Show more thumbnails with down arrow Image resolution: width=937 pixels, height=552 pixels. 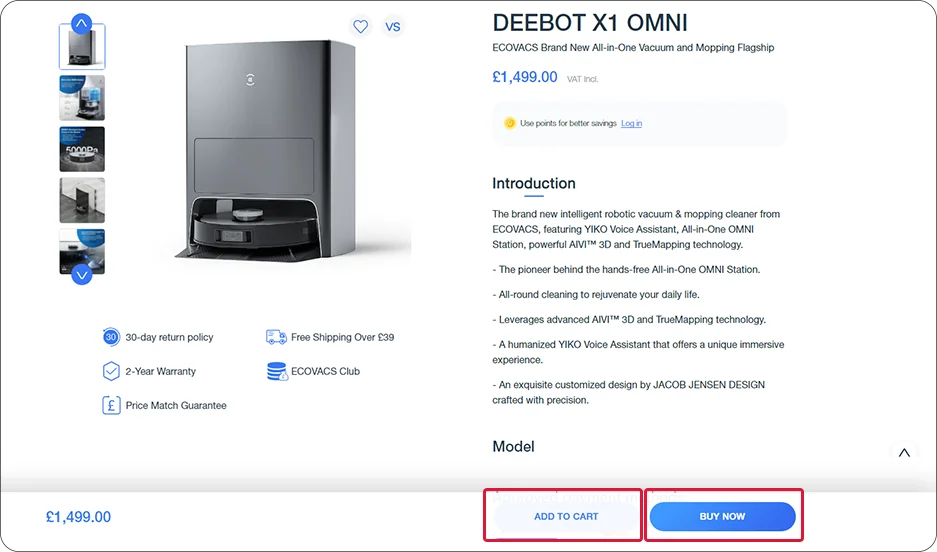pyautogui.click(x=82, y=275)
